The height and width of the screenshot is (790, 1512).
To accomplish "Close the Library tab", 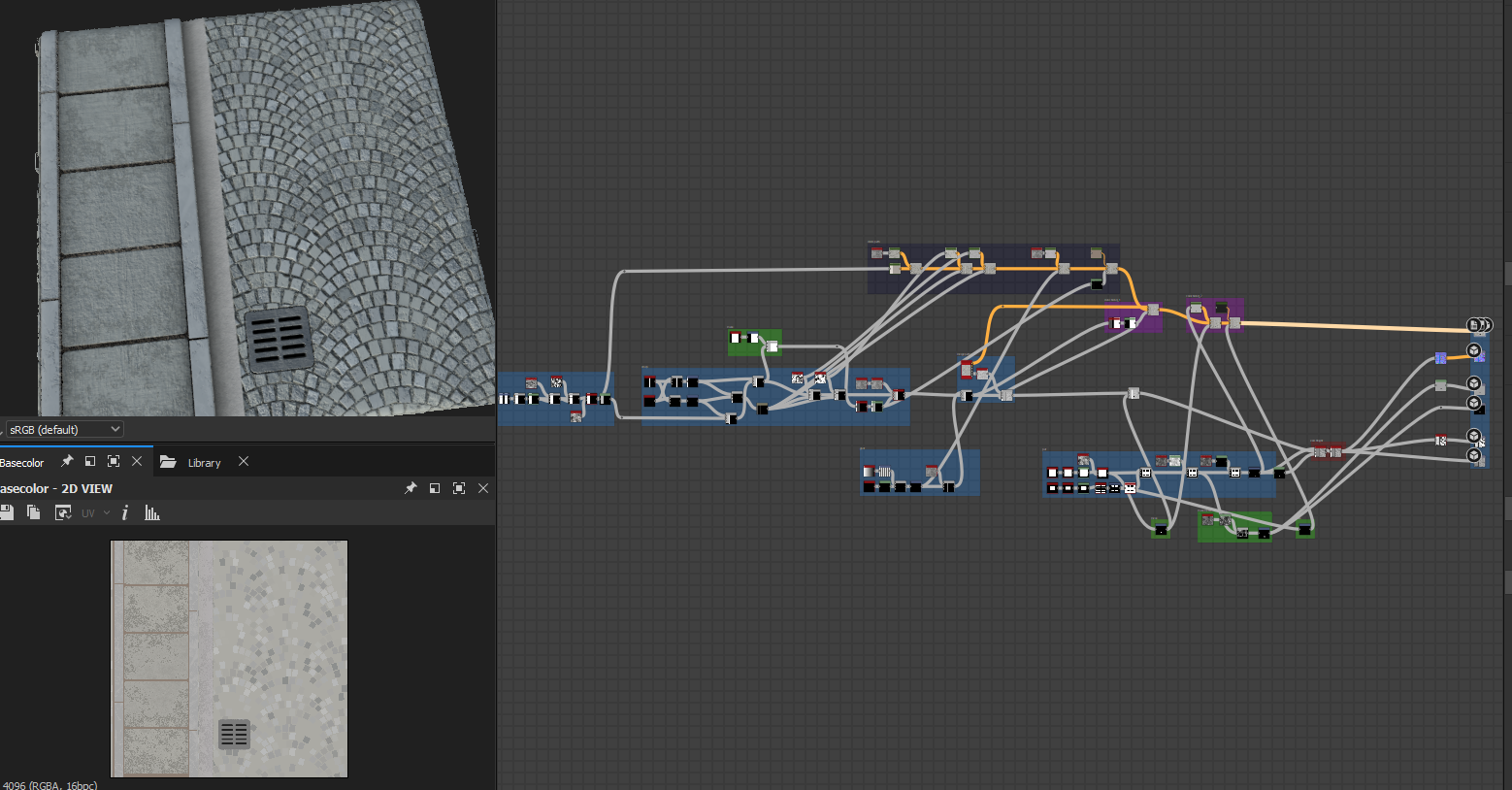I will coord(244,461).
